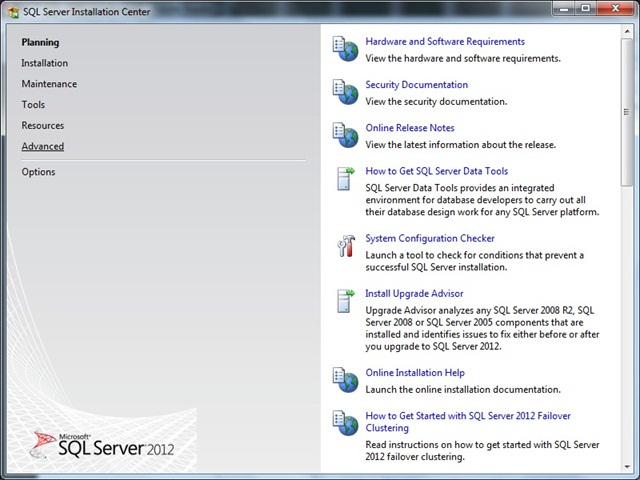
Task: Open the SQL Server 2012 Failover Clustering link
Action: (x=468, y=422)
